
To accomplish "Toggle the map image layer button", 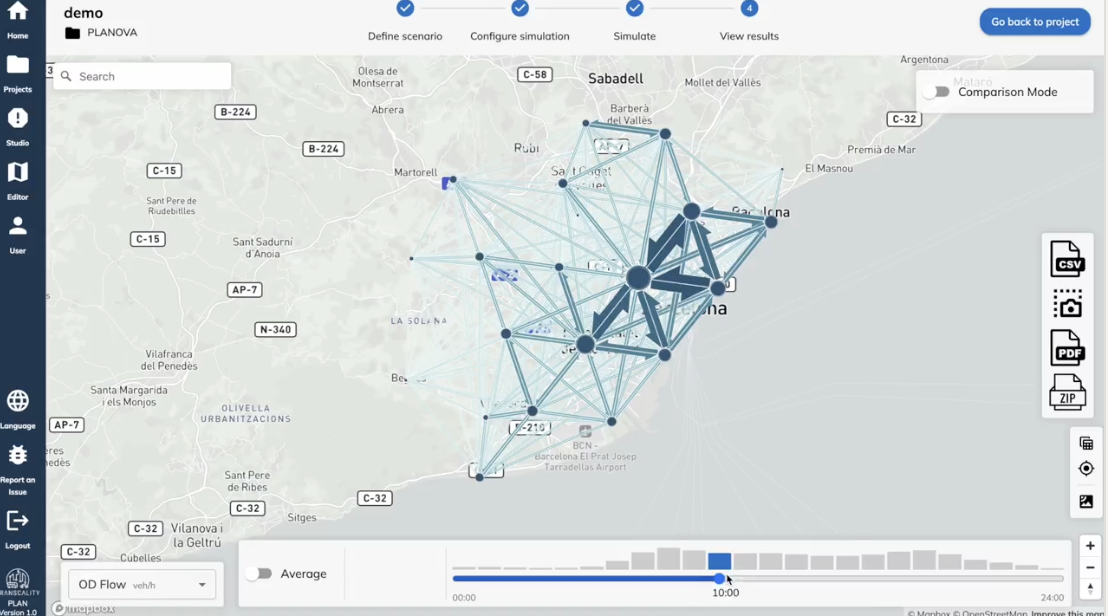I will pos(1086,502).
